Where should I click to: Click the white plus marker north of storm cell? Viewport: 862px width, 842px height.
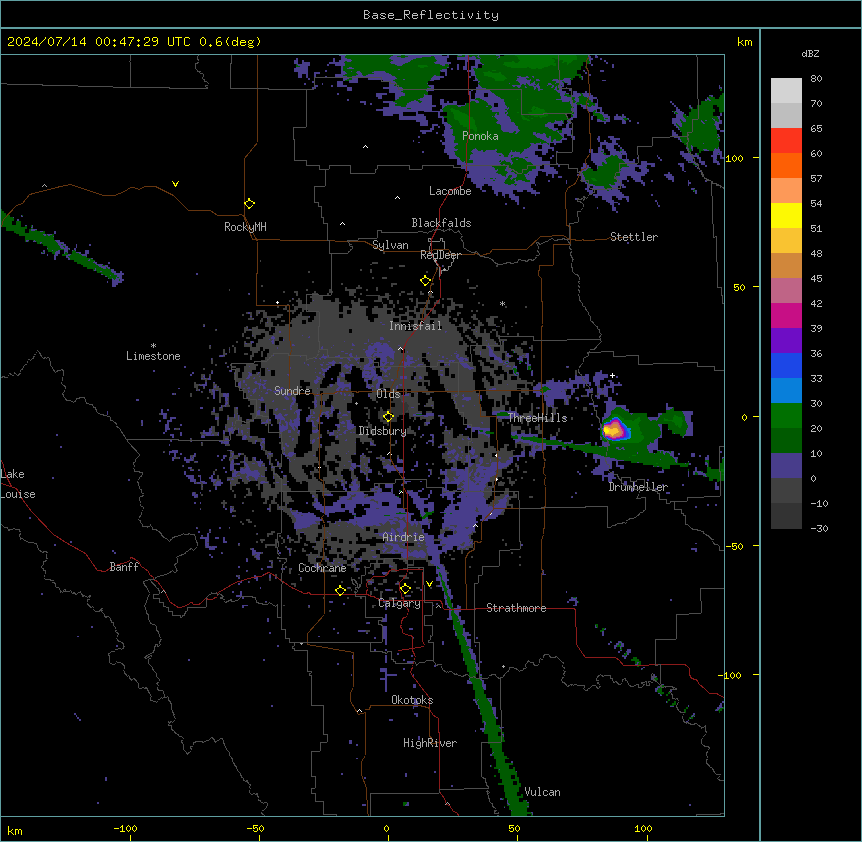point(612,375)
